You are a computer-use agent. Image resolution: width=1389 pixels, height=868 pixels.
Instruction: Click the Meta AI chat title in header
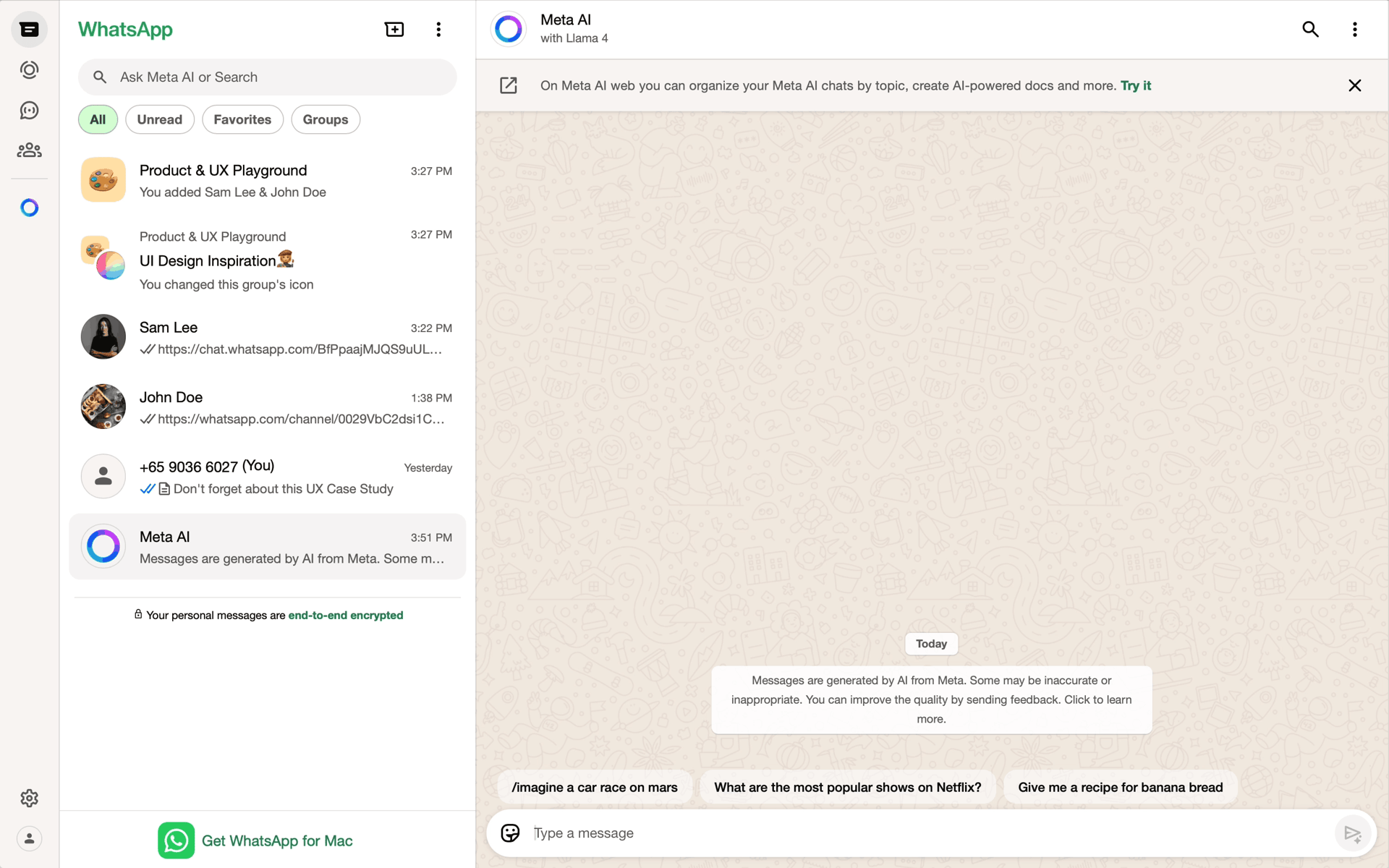click(566, 20)
